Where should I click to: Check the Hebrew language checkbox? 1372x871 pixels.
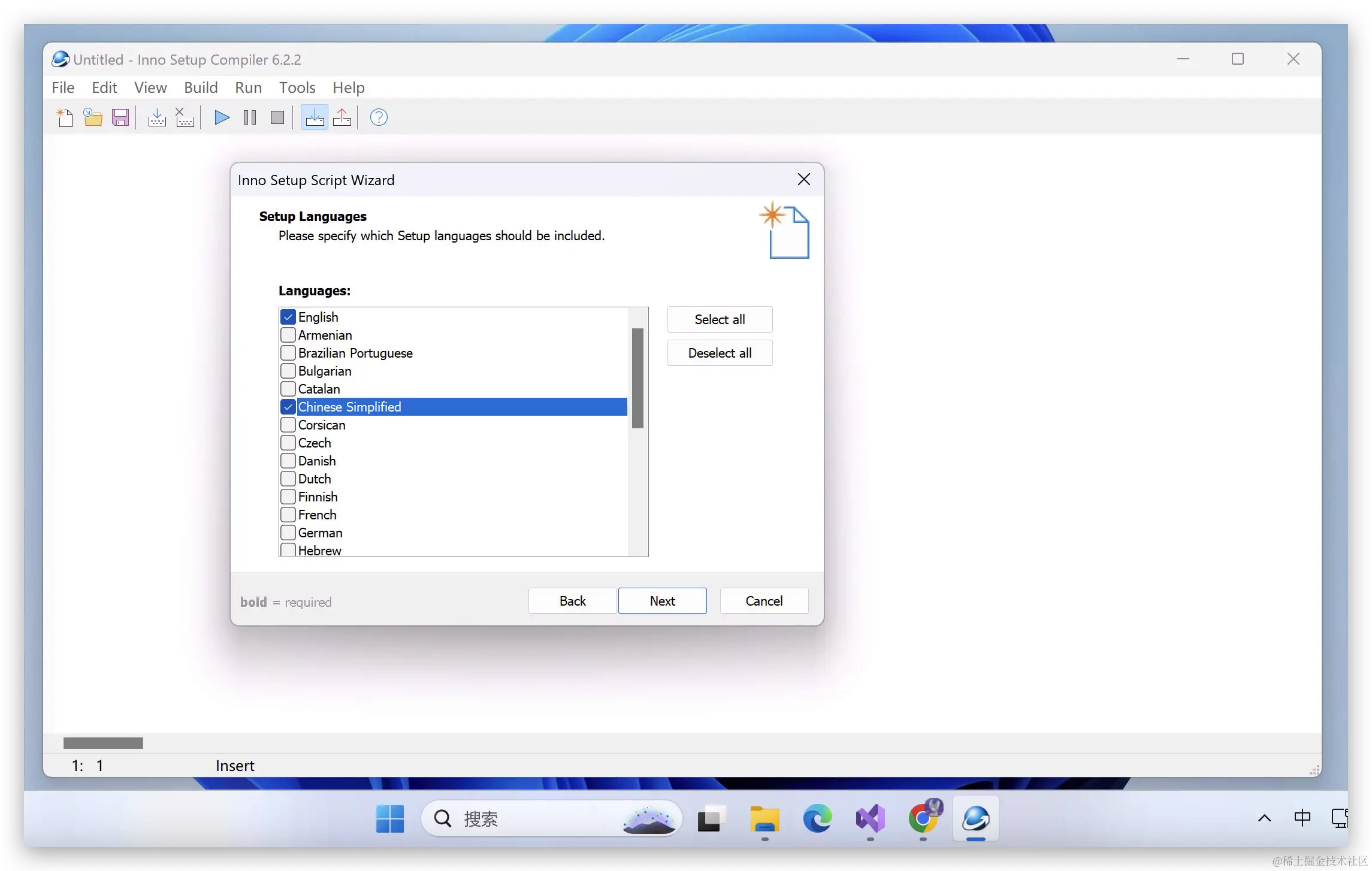coord(288,549)
